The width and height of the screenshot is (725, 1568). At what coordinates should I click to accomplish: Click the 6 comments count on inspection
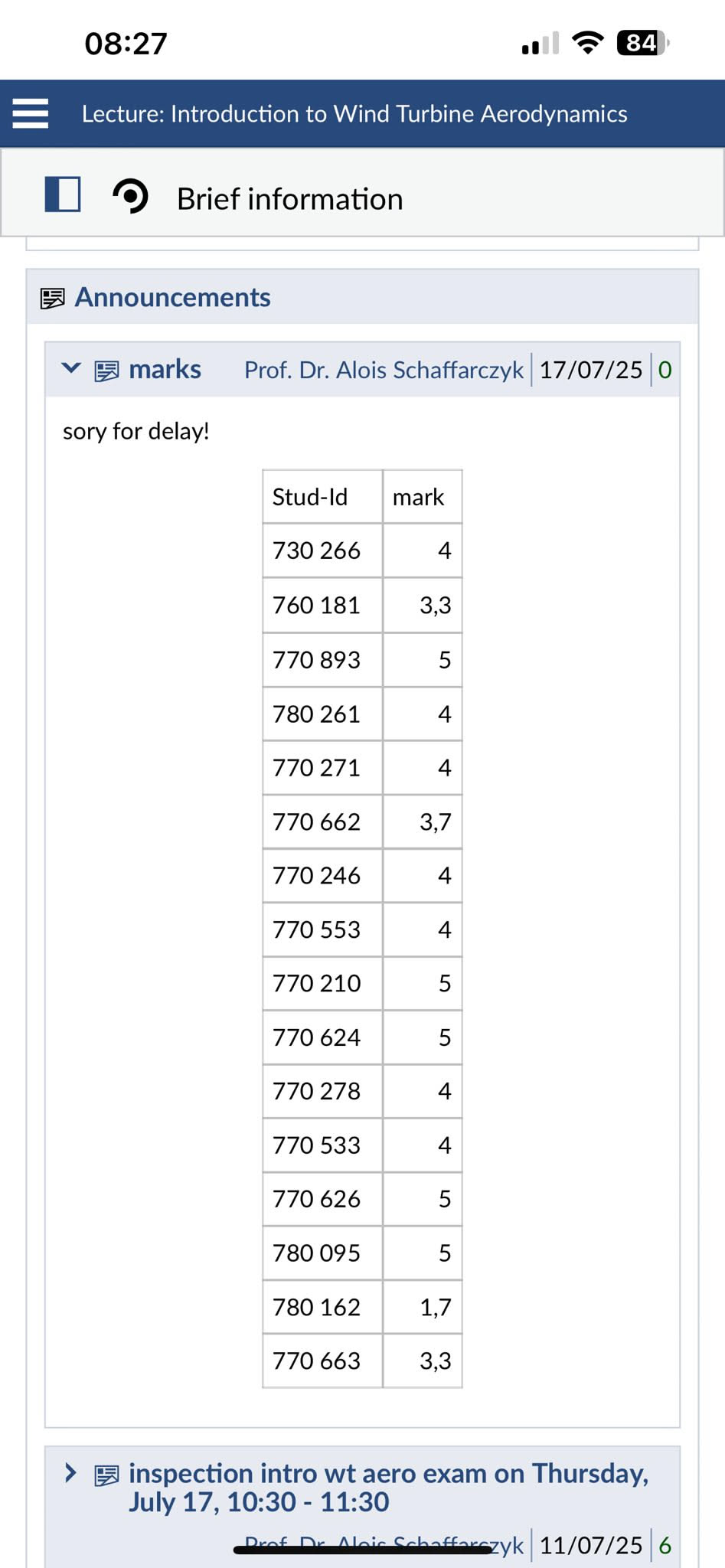(x=665, y=1545)
